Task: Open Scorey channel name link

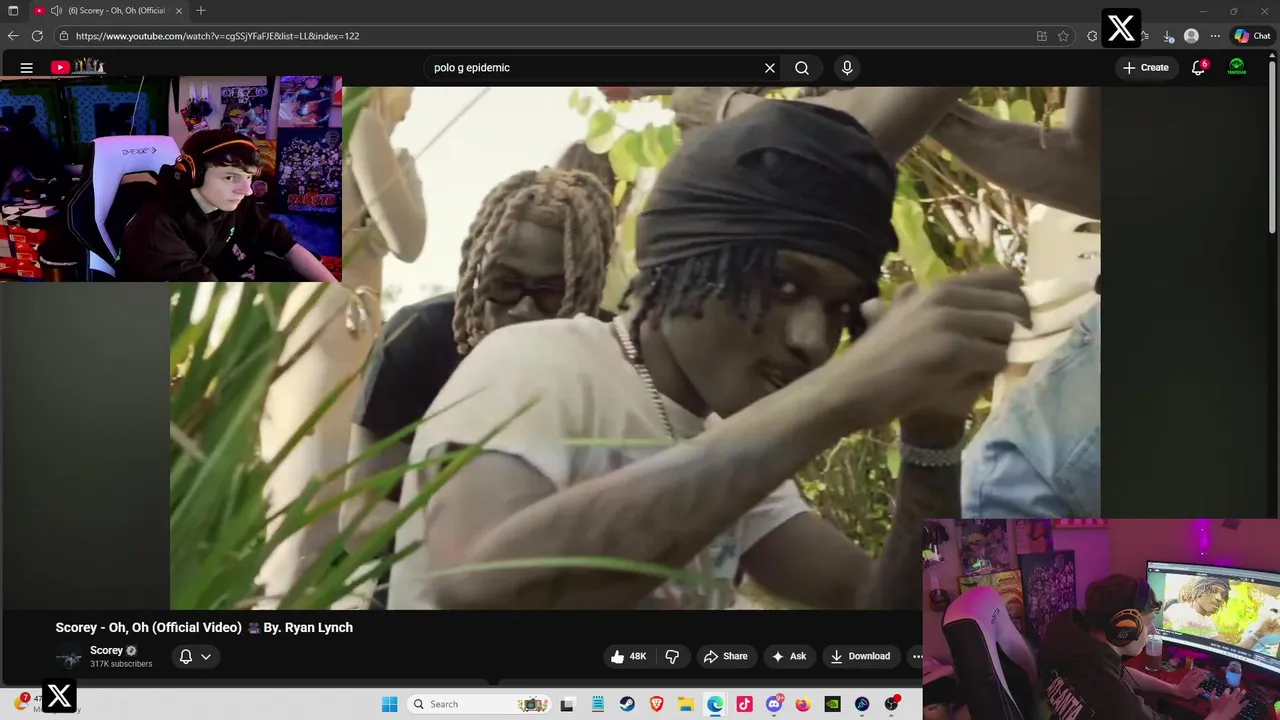Action: click(x=106, y=650)
